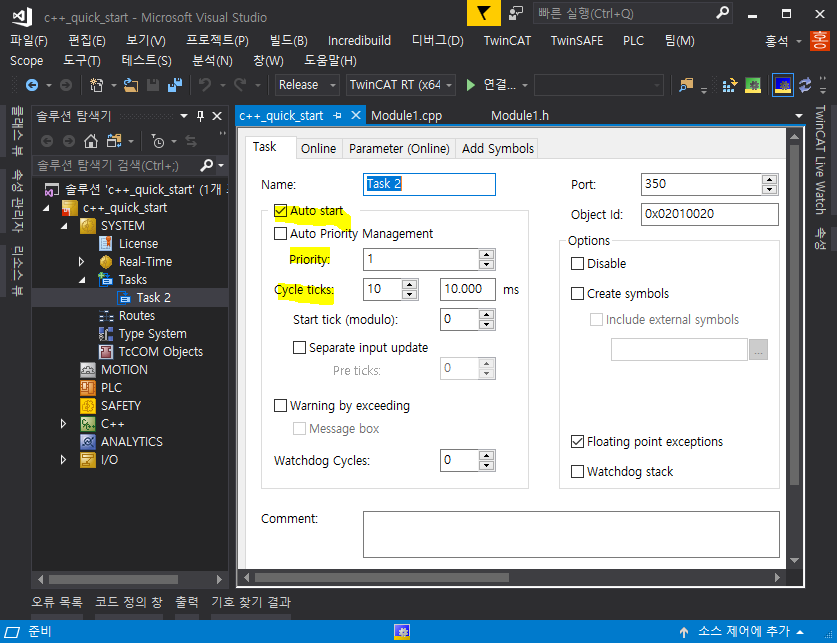
Task: Check the Disable option
Action: (577, 264)
